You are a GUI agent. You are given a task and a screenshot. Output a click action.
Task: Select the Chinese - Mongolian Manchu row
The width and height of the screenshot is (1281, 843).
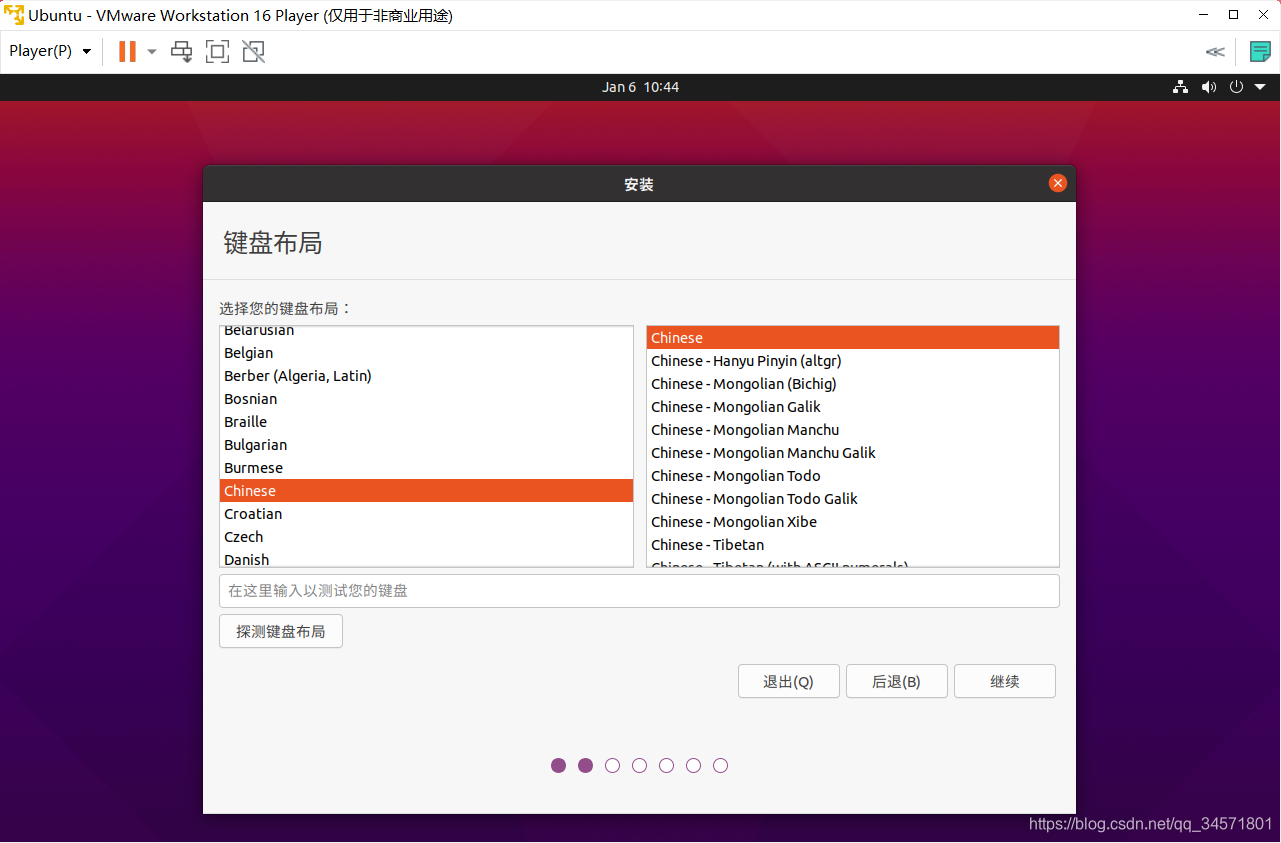[x=853, y=430]
